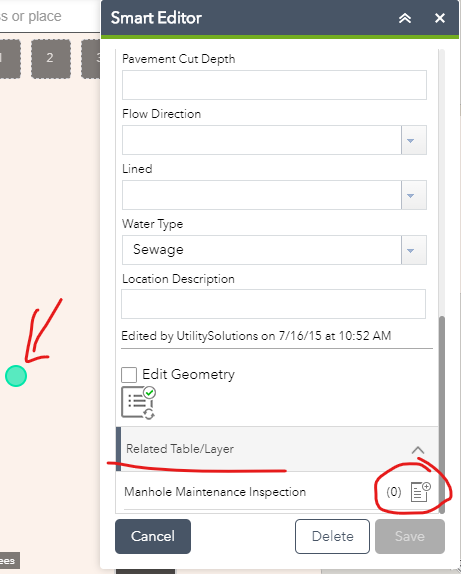
Task: Collapse the Smart Editor panel with double-chevron icon
Action: pyautogui.click(x=405, y=18)
